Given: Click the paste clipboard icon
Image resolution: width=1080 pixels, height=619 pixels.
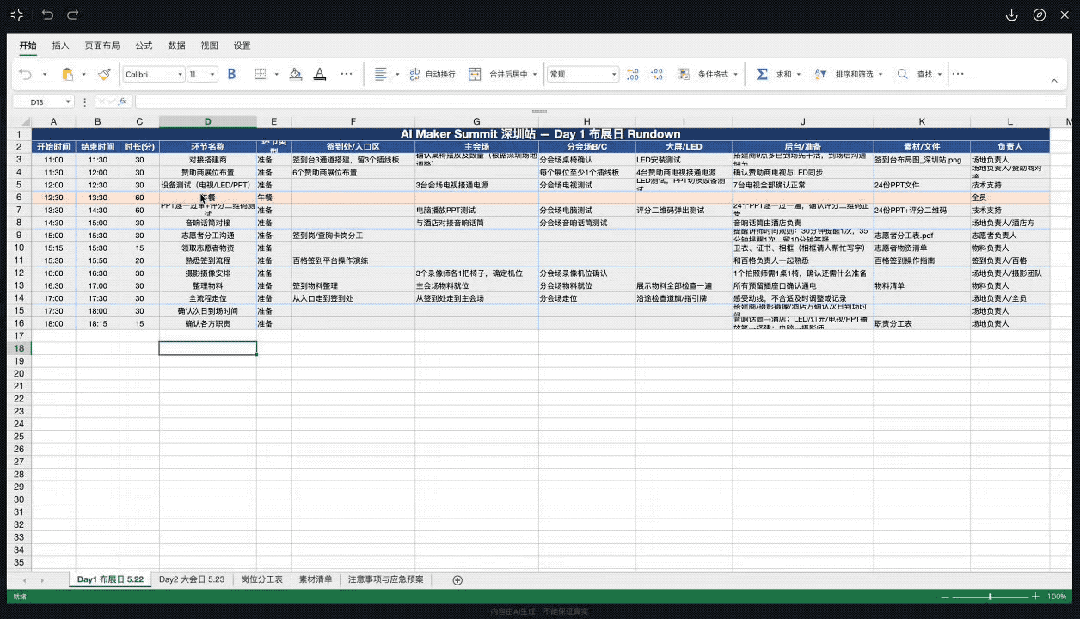Looking at the screenshot, I should coord(68,74).
